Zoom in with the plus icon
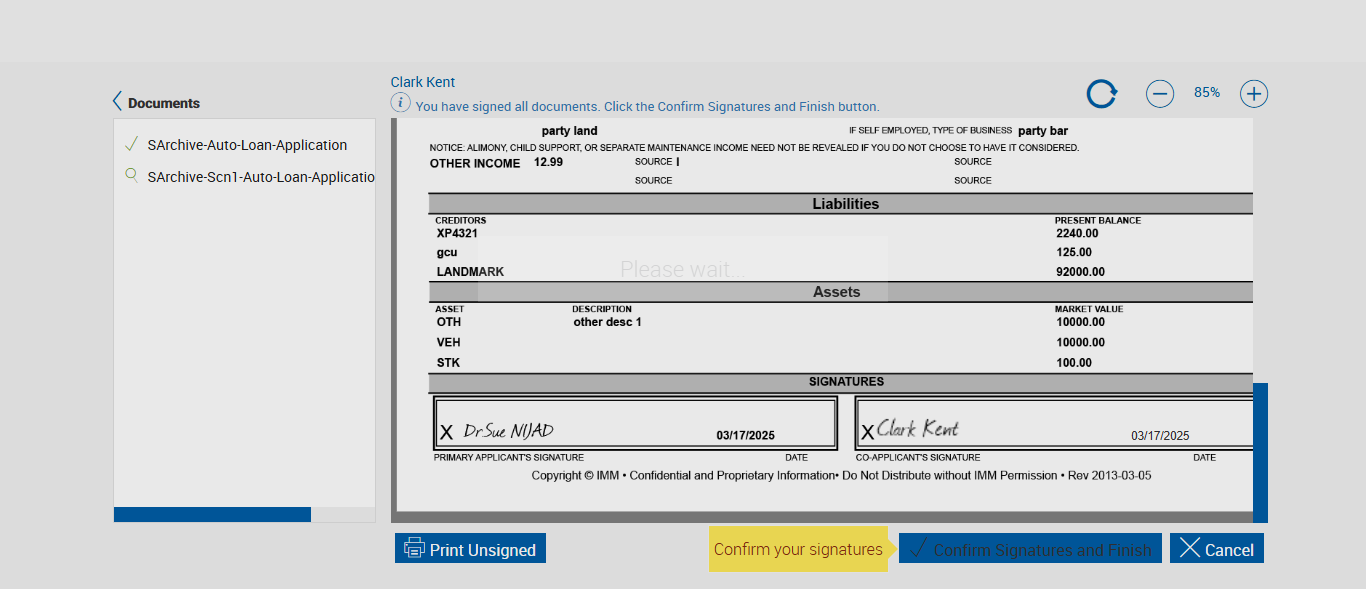Viewport: 1366px width, 589px height. 1254,94
